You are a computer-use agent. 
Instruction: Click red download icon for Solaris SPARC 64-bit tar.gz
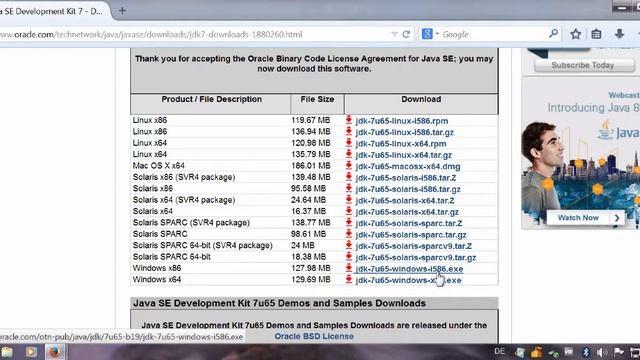349,257
